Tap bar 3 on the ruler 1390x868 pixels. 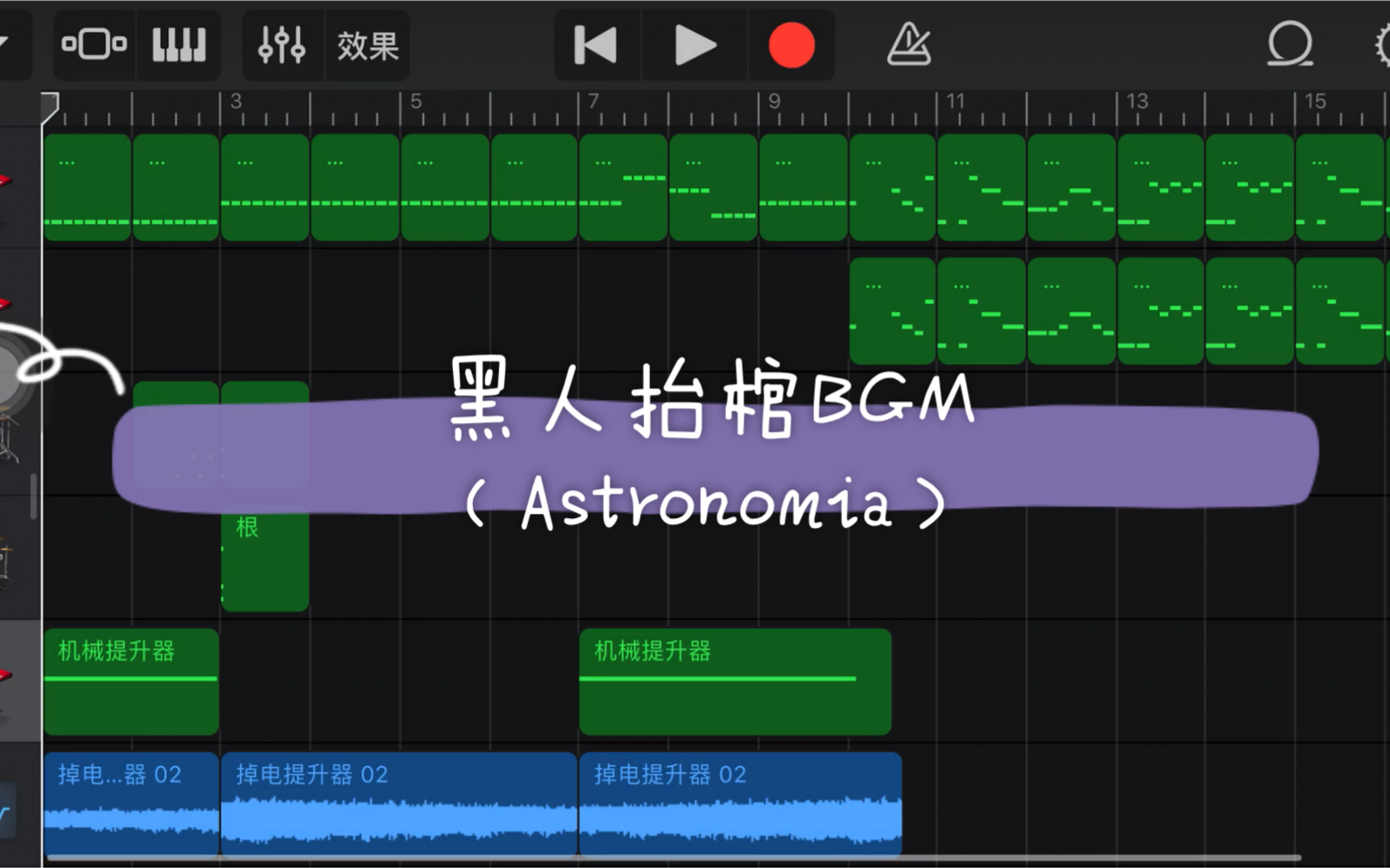[x=235, y=102]
